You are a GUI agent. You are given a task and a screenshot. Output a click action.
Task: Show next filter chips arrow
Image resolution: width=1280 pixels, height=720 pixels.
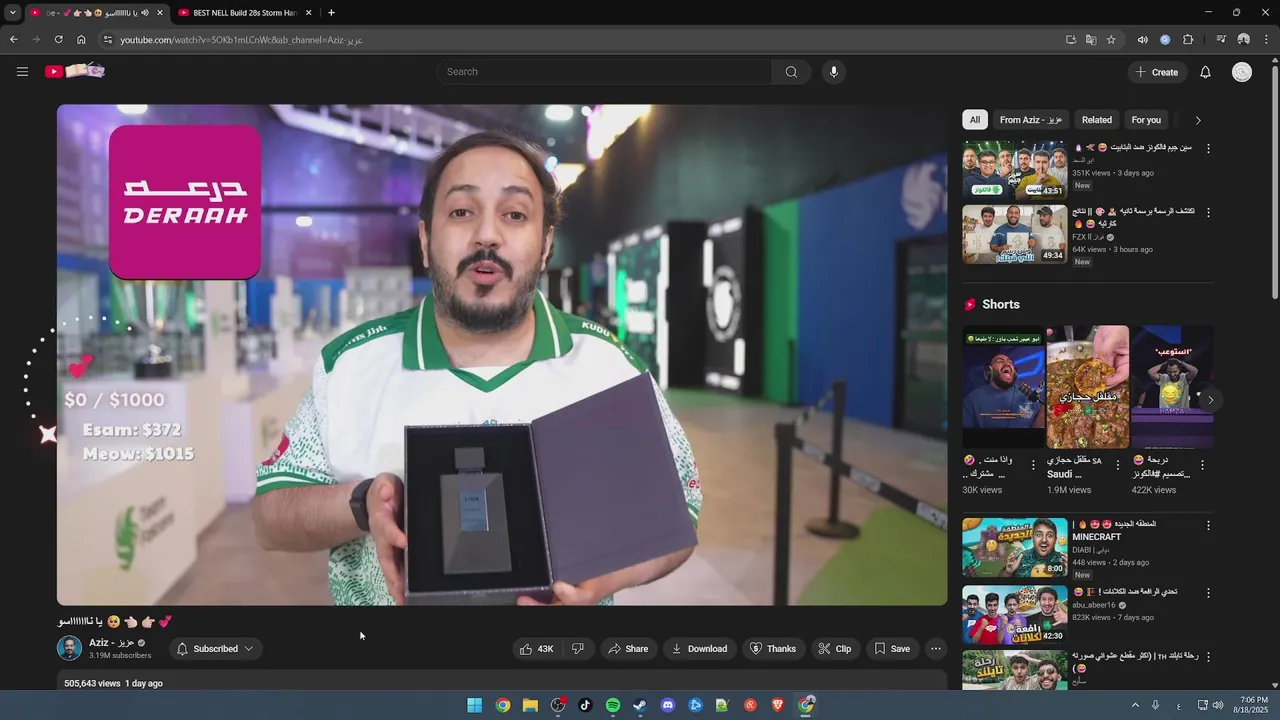point(1198,120)
